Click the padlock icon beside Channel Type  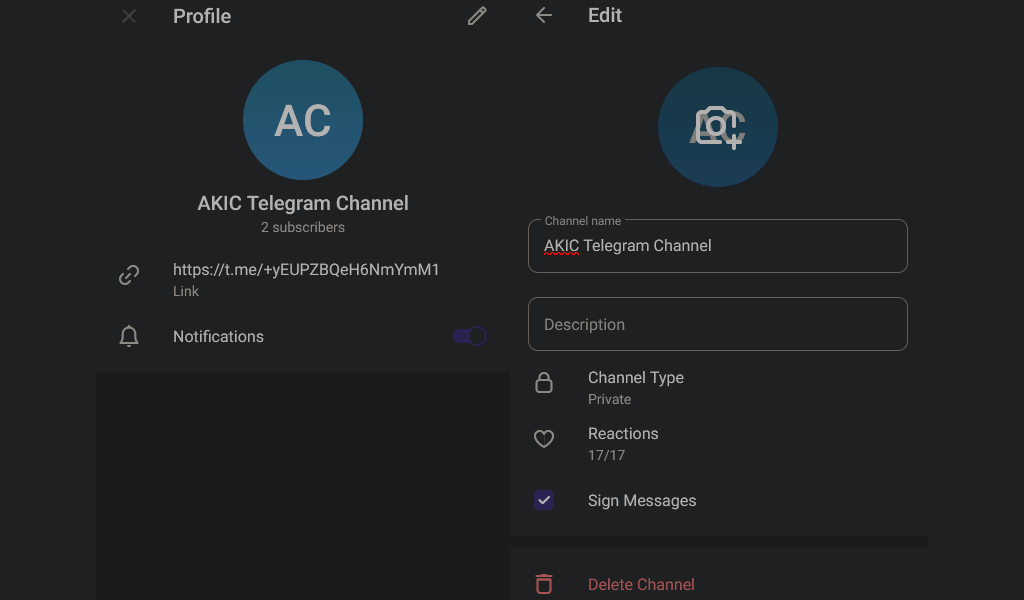click(544, 383)
